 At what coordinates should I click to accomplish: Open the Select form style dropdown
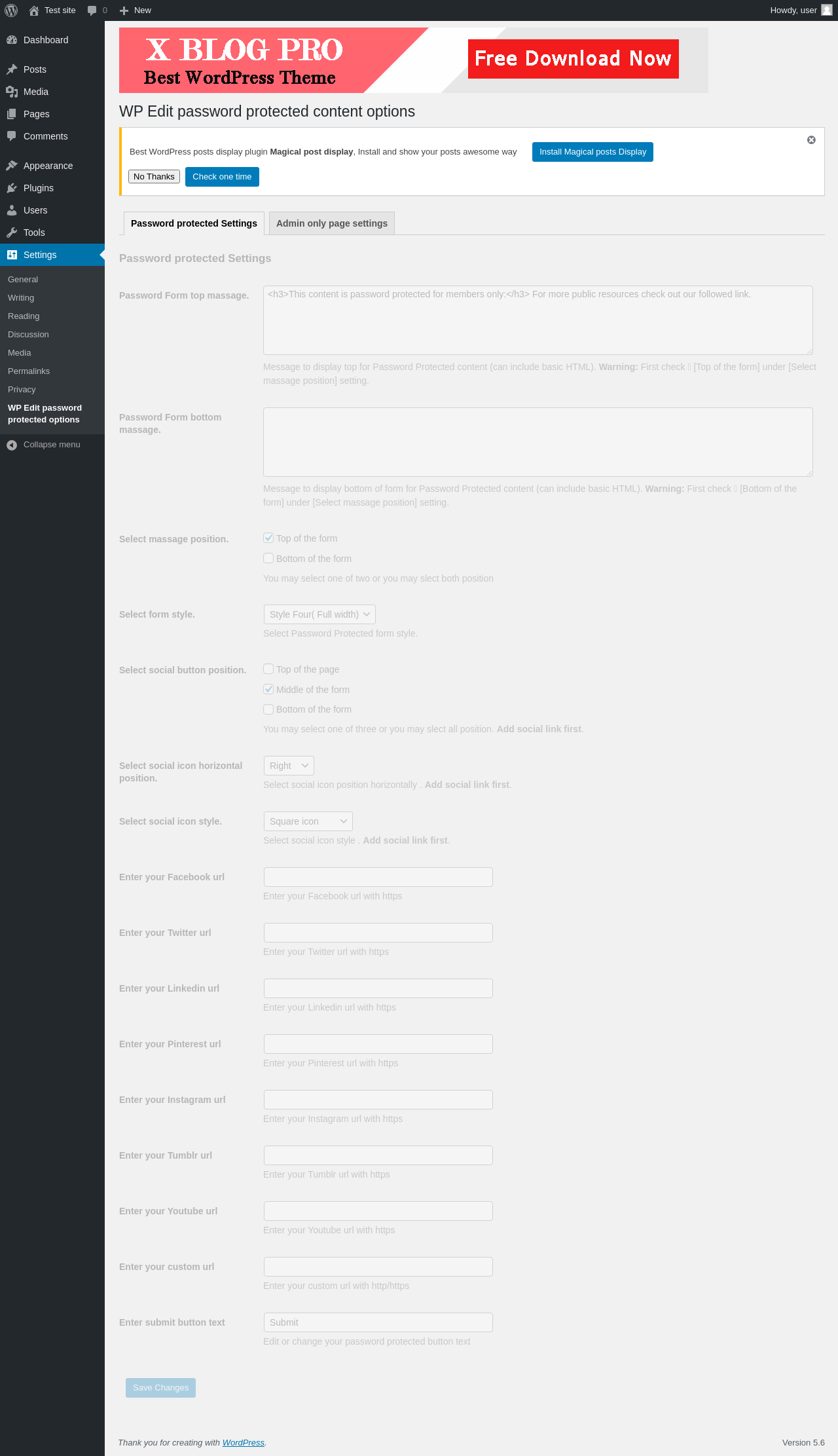click(319, 614)
